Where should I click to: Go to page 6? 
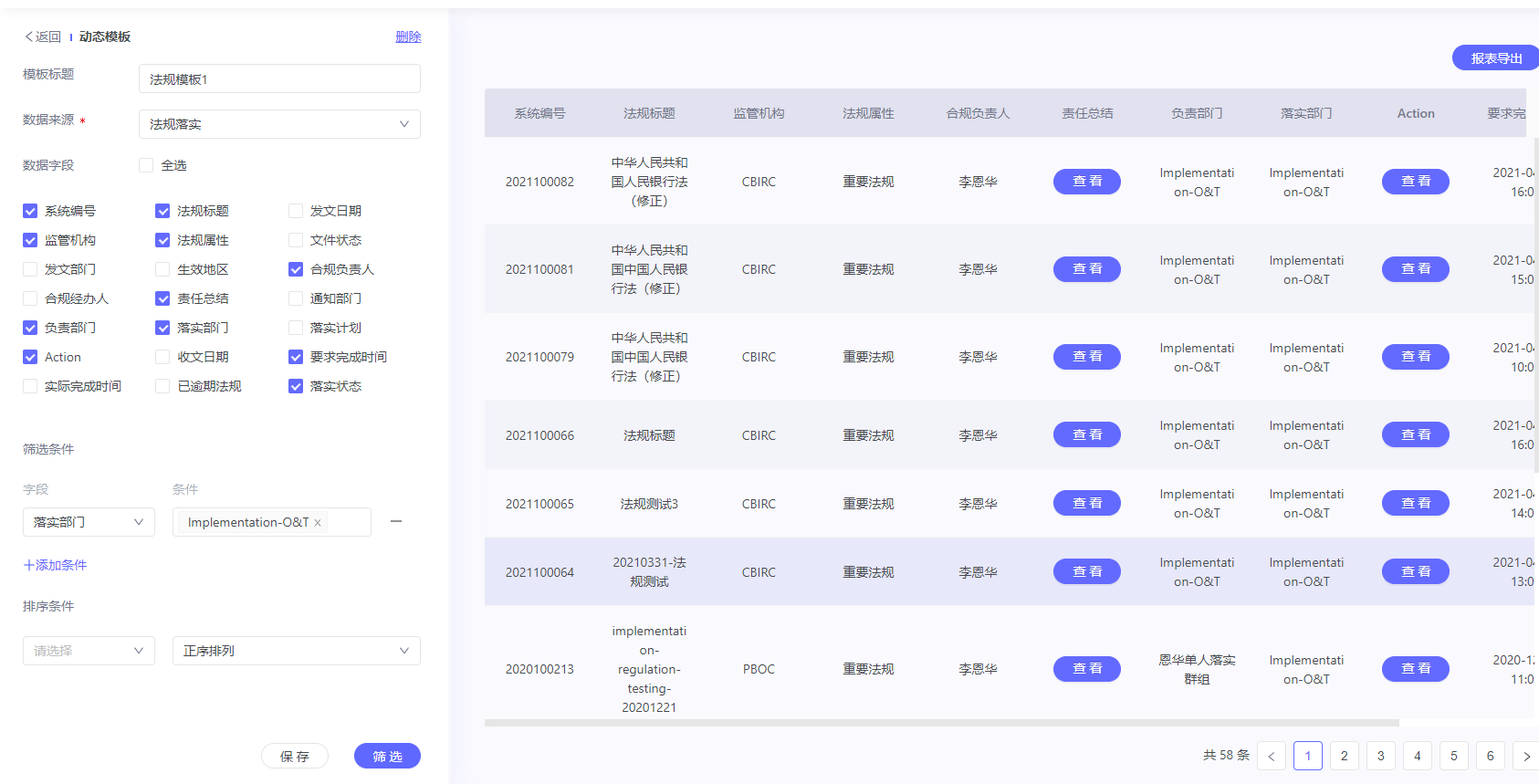1491,756
